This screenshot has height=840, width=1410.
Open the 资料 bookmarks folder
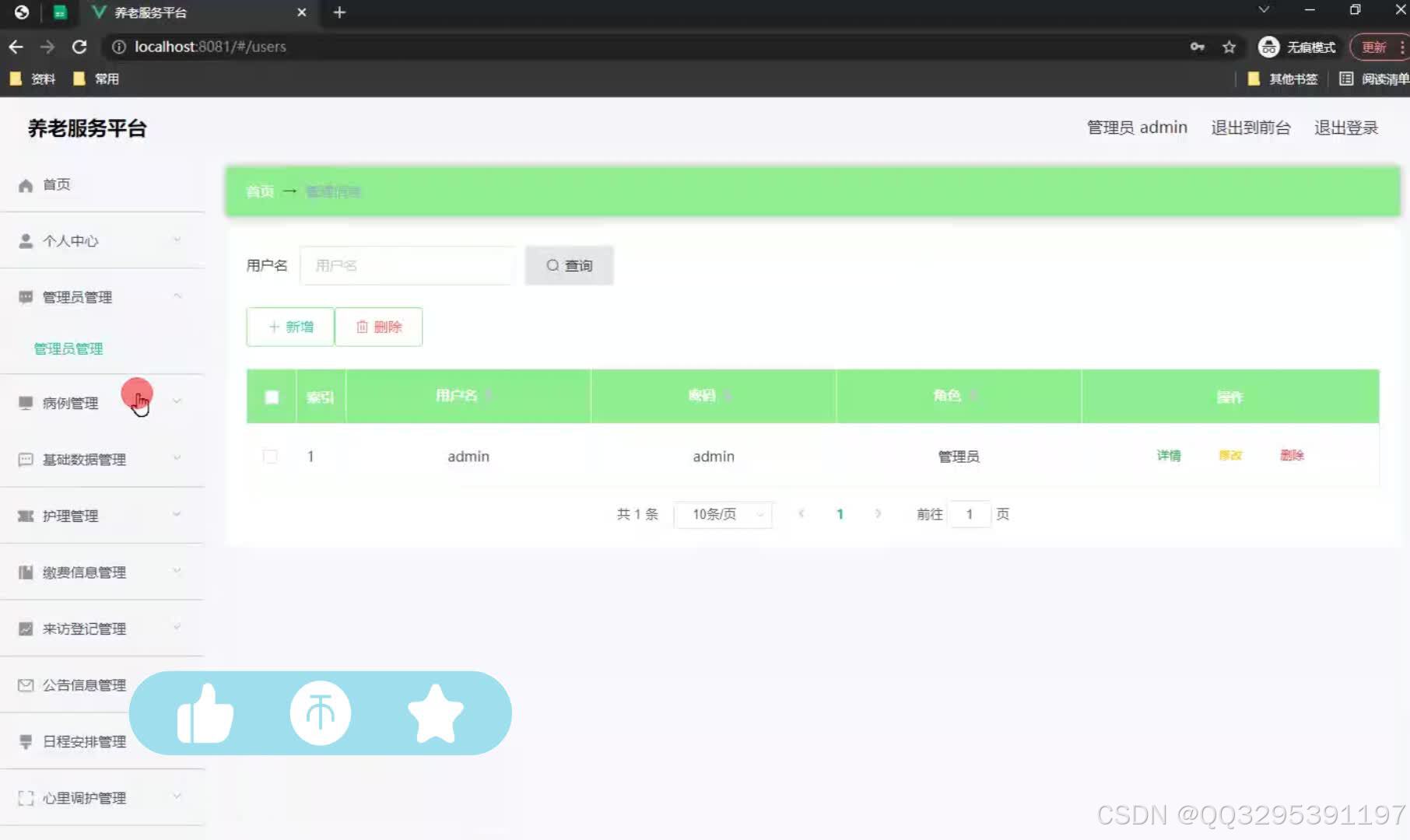click(x=33, y=79)
